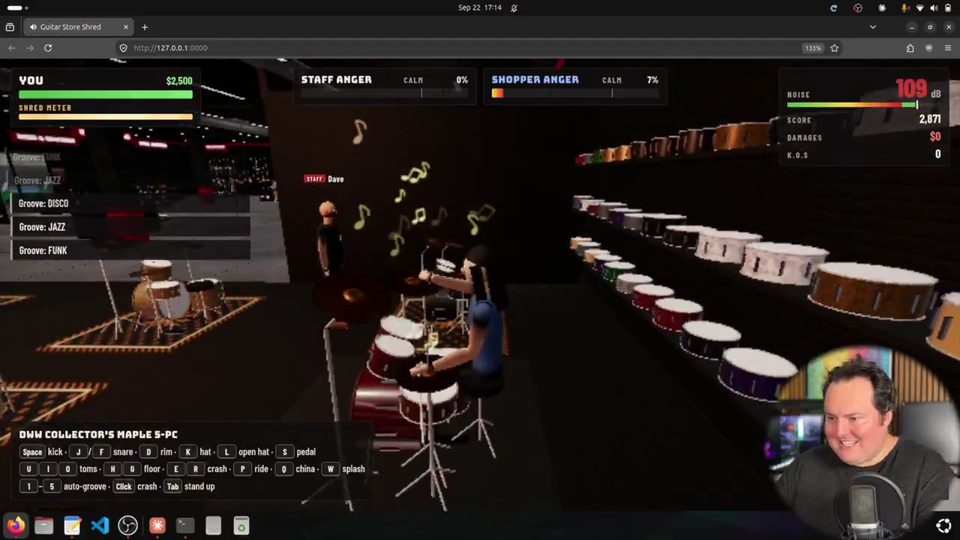Expand the list all tabs chevron
960x540 pixels.
(873, 27)
